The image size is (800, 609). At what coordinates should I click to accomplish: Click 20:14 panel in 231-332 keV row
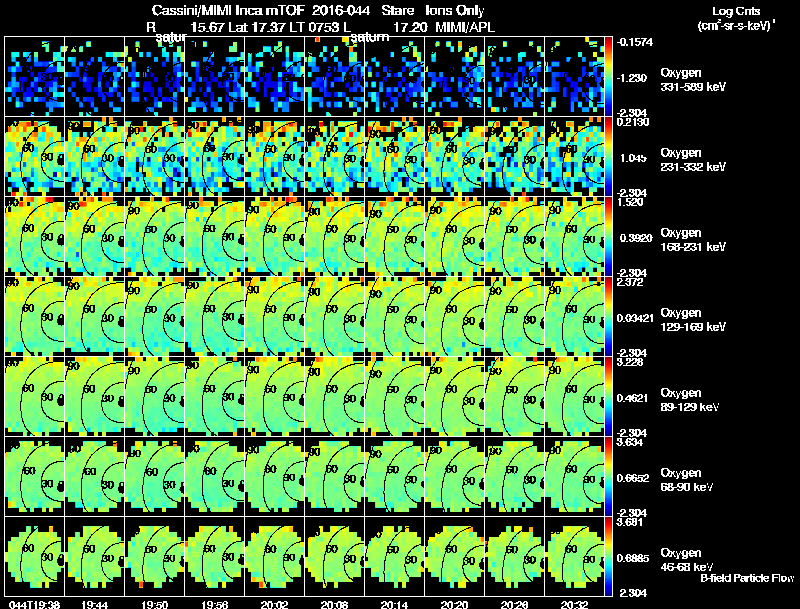pos(394,156)
